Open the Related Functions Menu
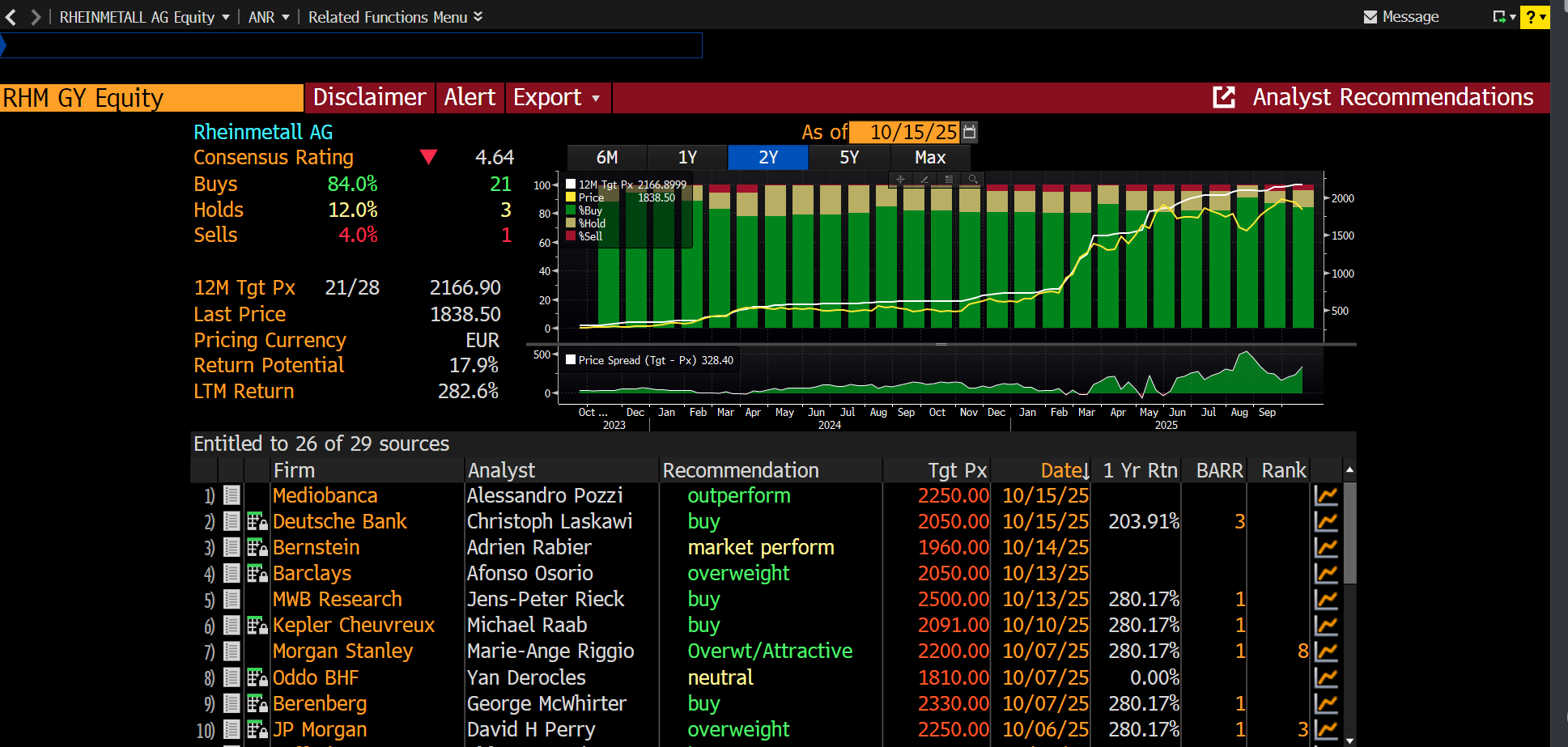 click(x=395, y=17)
